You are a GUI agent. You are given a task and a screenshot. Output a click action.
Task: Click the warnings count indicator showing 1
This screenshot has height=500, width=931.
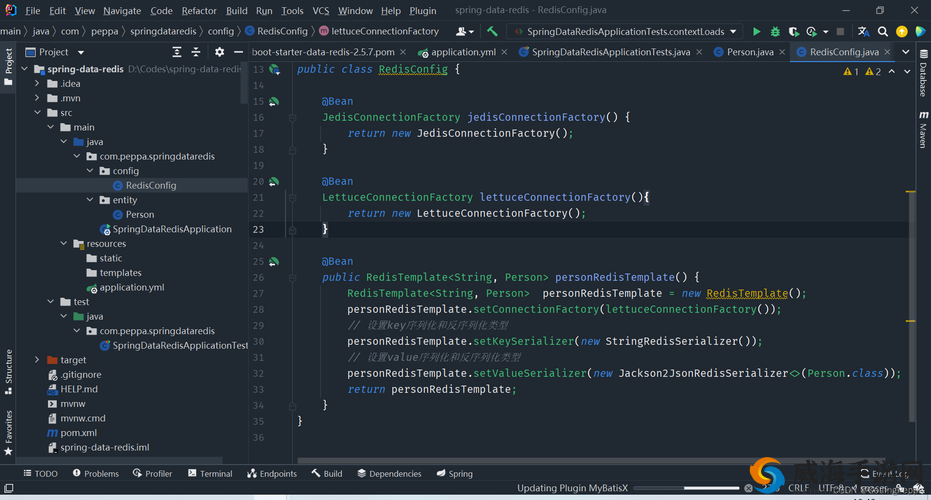[851, 71]
